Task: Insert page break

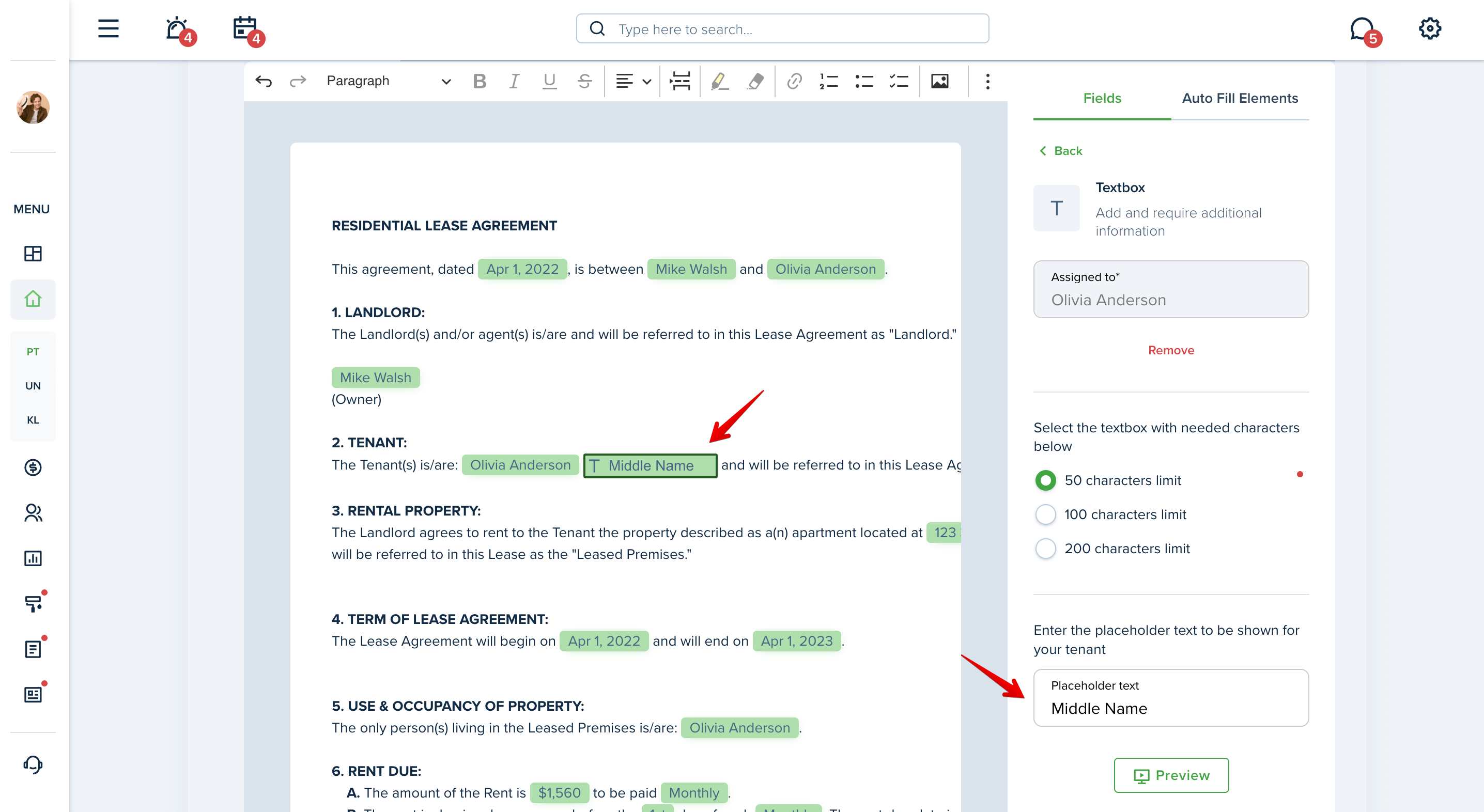Action: pyautogui.click(x=680, y=81)
